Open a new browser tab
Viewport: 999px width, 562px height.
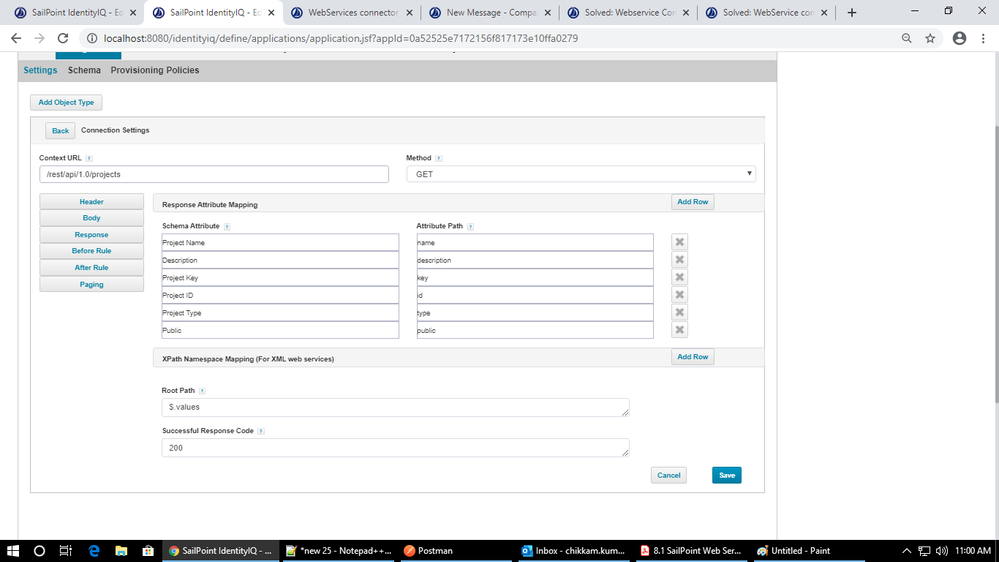[851, 13]
